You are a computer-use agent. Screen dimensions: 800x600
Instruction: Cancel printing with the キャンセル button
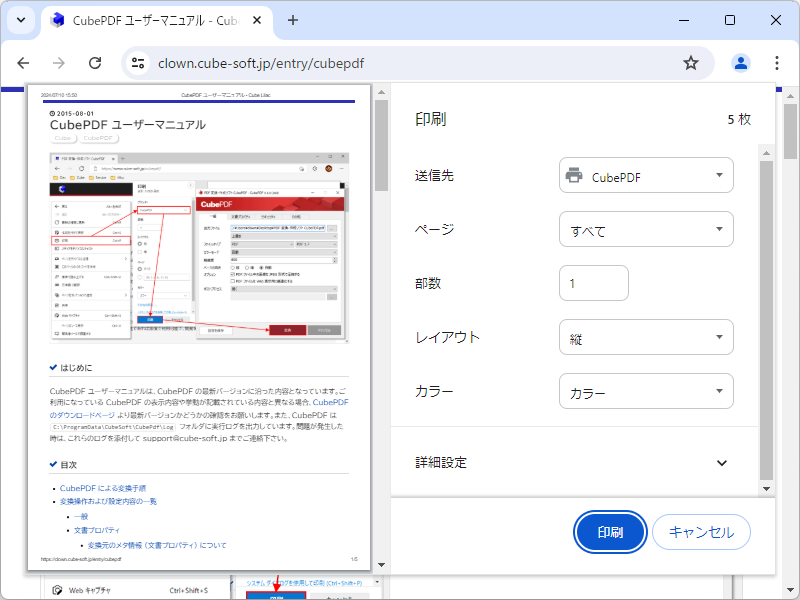tap(701, 532)
